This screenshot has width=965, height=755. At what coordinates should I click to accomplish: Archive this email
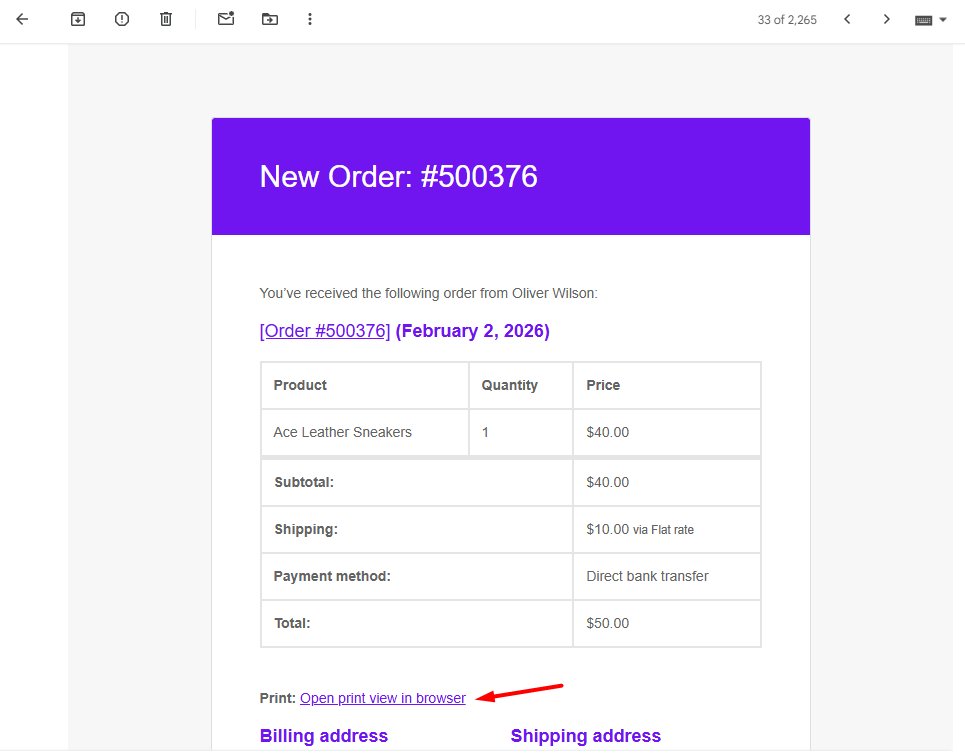click(x=77, y=19)
